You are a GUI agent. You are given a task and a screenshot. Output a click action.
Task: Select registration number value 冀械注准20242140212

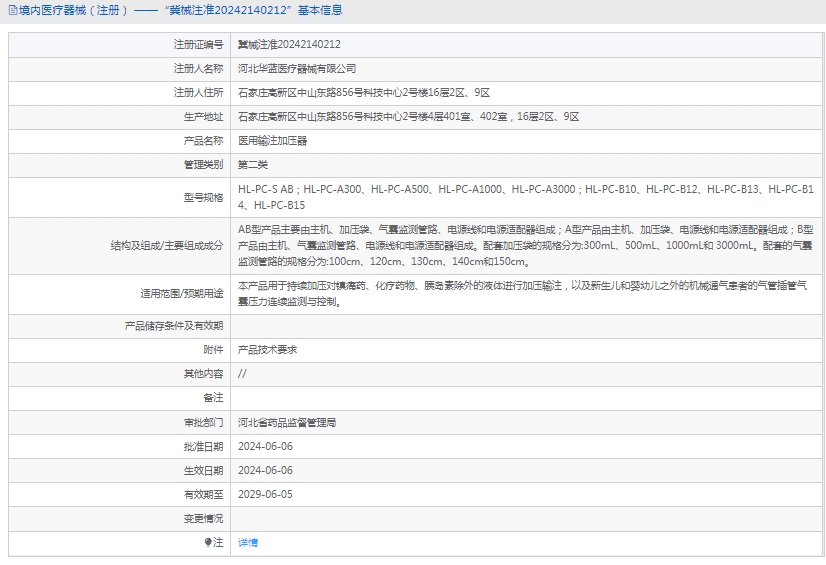coord(288,45)
